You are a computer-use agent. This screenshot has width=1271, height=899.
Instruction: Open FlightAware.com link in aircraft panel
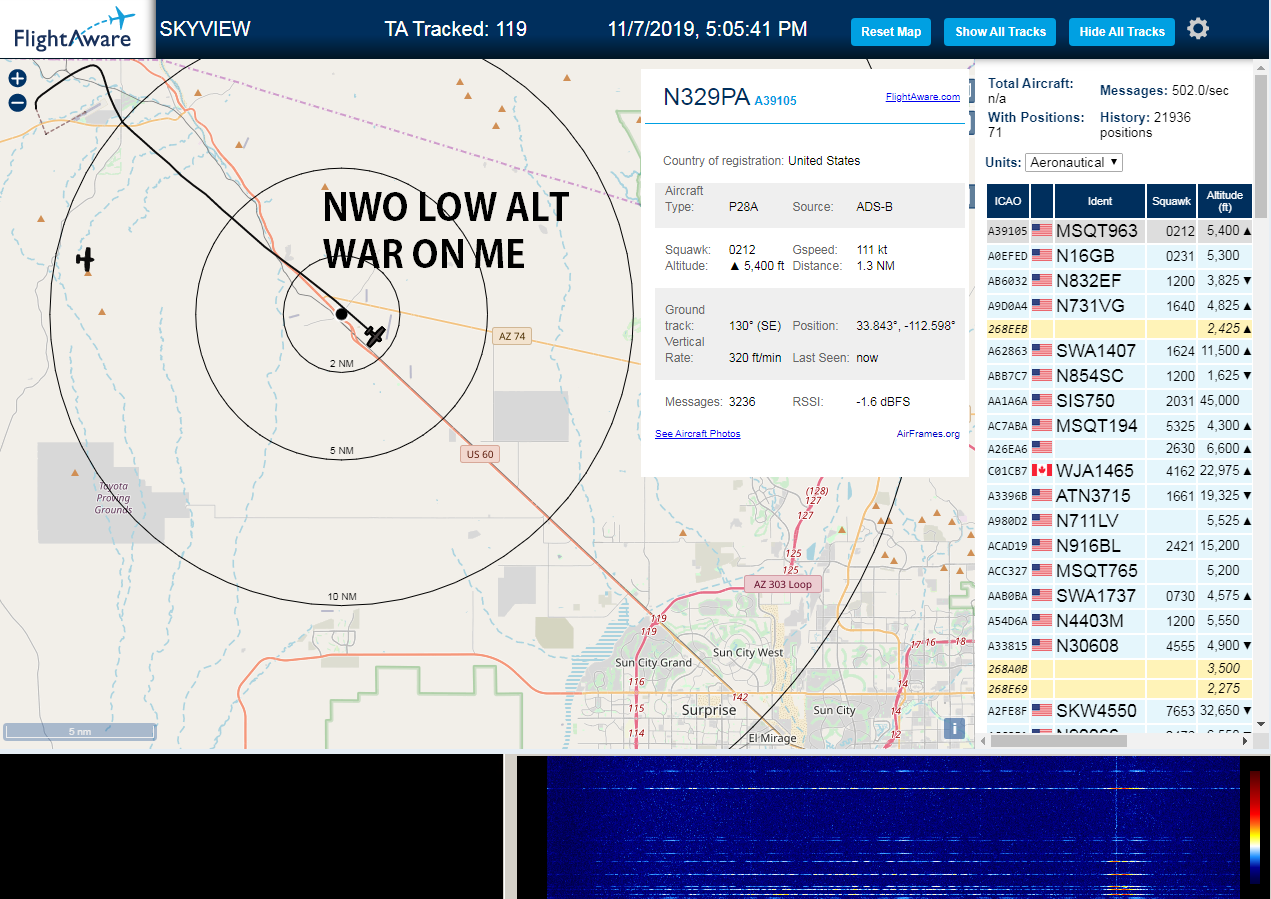click(x=922, y=97)
